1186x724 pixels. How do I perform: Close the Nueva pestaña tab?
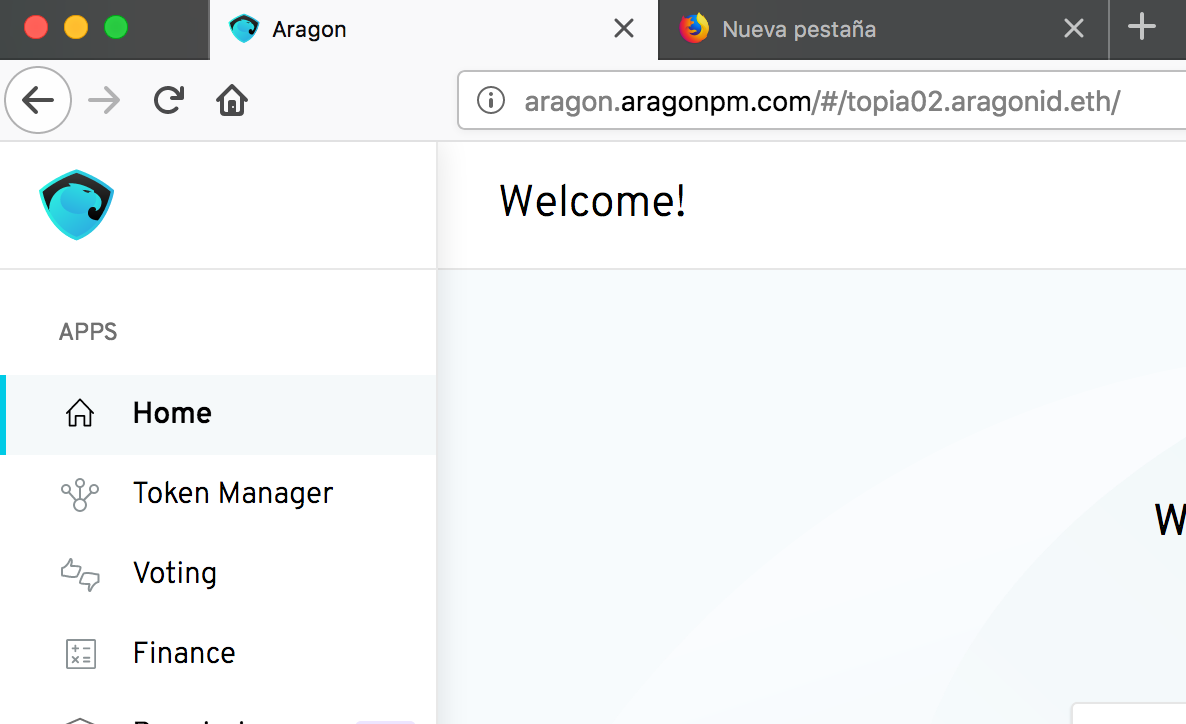pyautogui.click(x=1074, y=29)
